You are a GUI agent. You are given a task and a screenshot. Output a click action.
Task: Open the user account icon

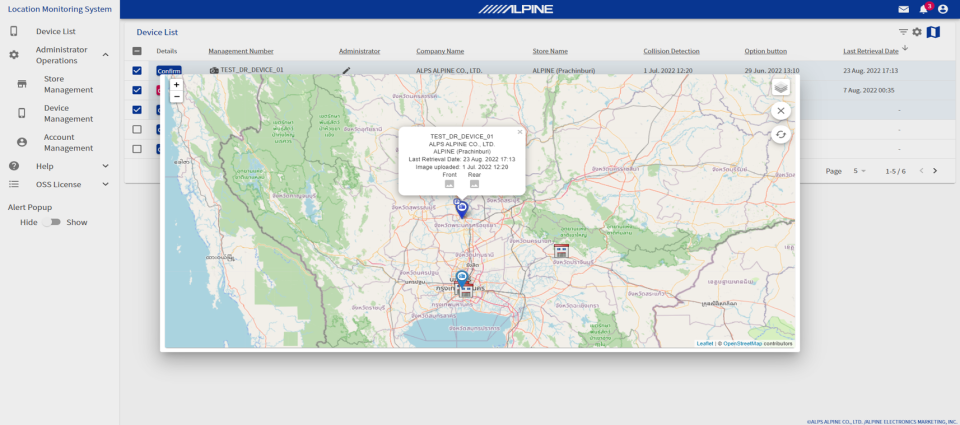coord(943,9)
